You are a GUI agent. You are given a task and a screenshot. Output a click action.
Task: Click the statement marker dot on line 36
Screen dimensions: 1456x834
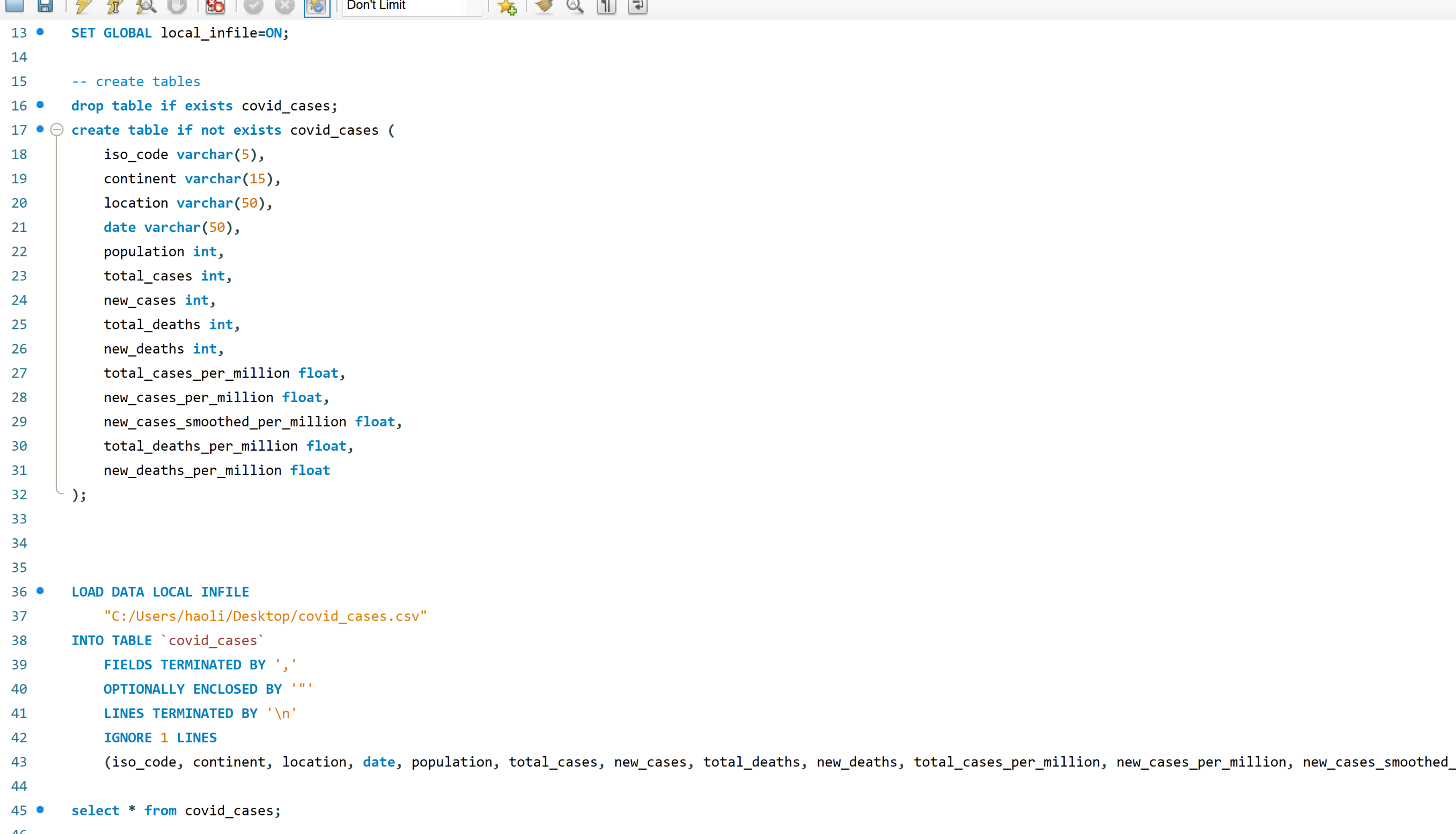tap(40, 591)
